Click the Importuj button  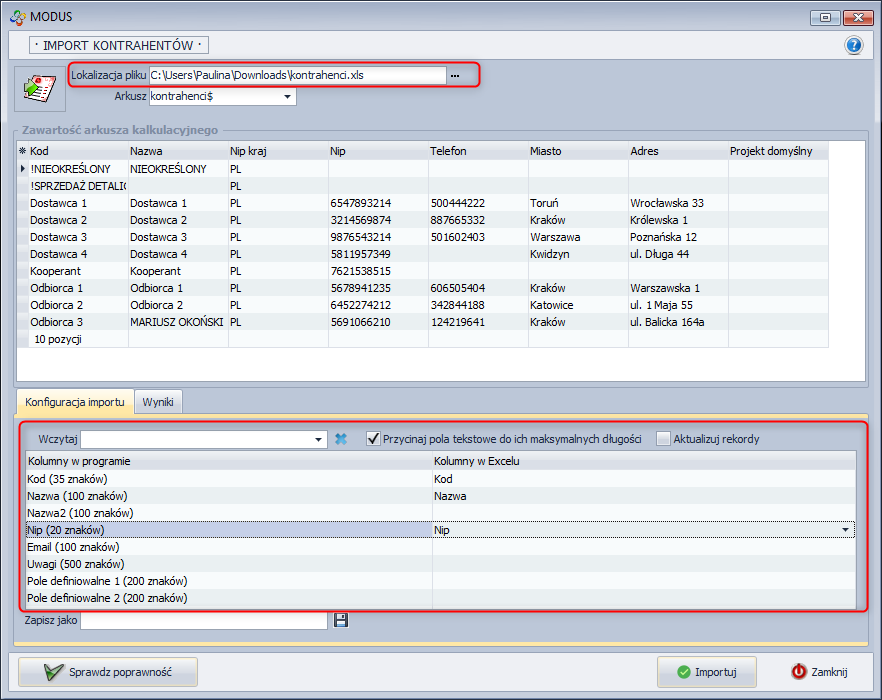click(x=706, y=672)
